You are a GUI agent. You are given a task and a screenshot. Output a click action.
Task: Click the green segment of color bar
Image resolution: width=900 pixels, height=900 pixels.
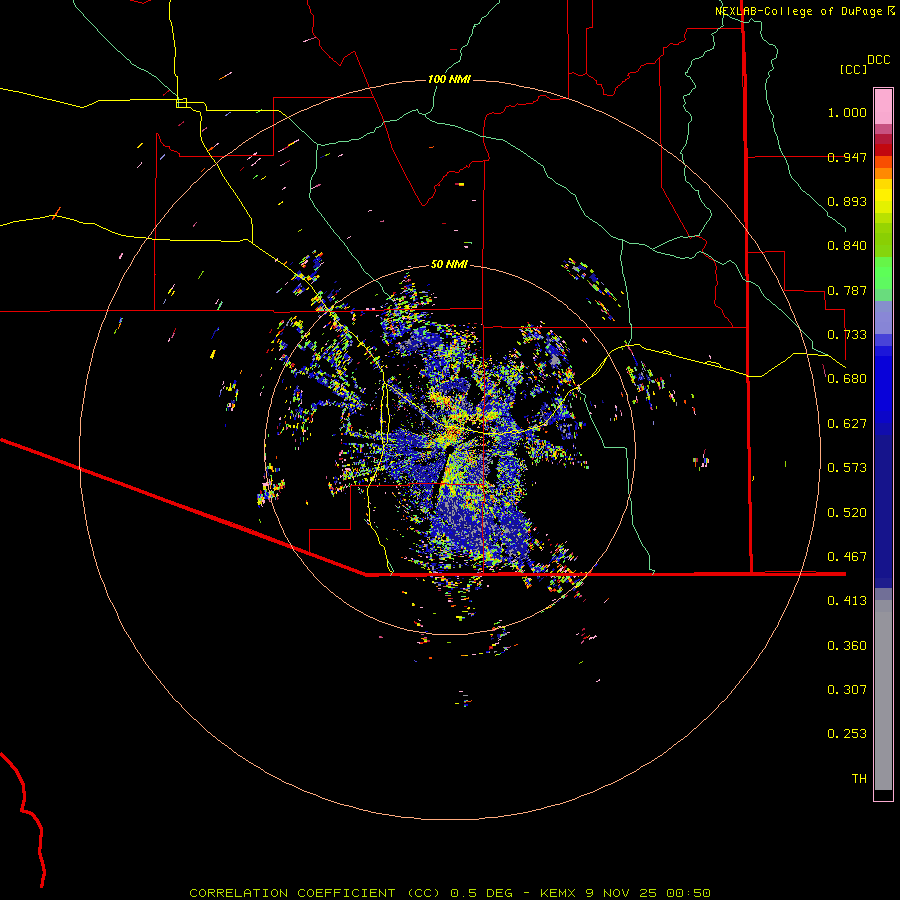[x=883, y=272]
